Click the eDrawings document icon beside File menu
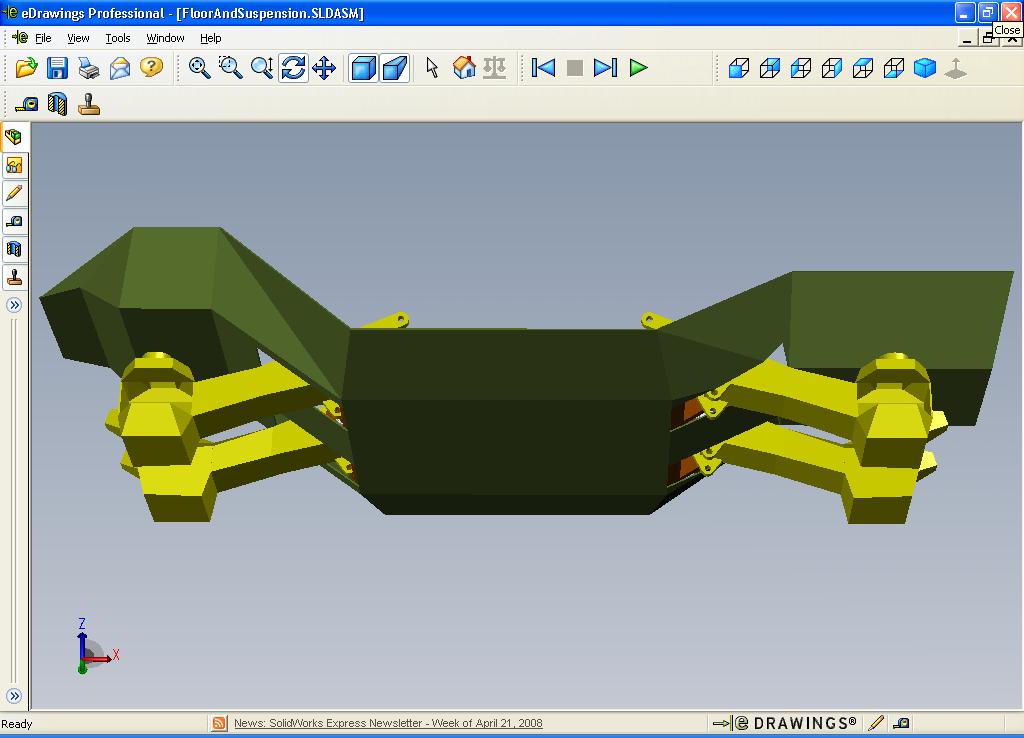Screen dimensions: 1024x738 (20, 38)
